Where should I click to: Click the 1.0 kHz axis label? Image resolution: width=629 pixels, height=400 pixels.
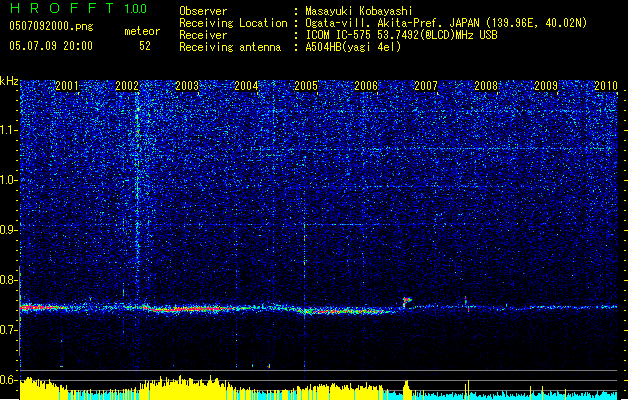click(9, 180)
